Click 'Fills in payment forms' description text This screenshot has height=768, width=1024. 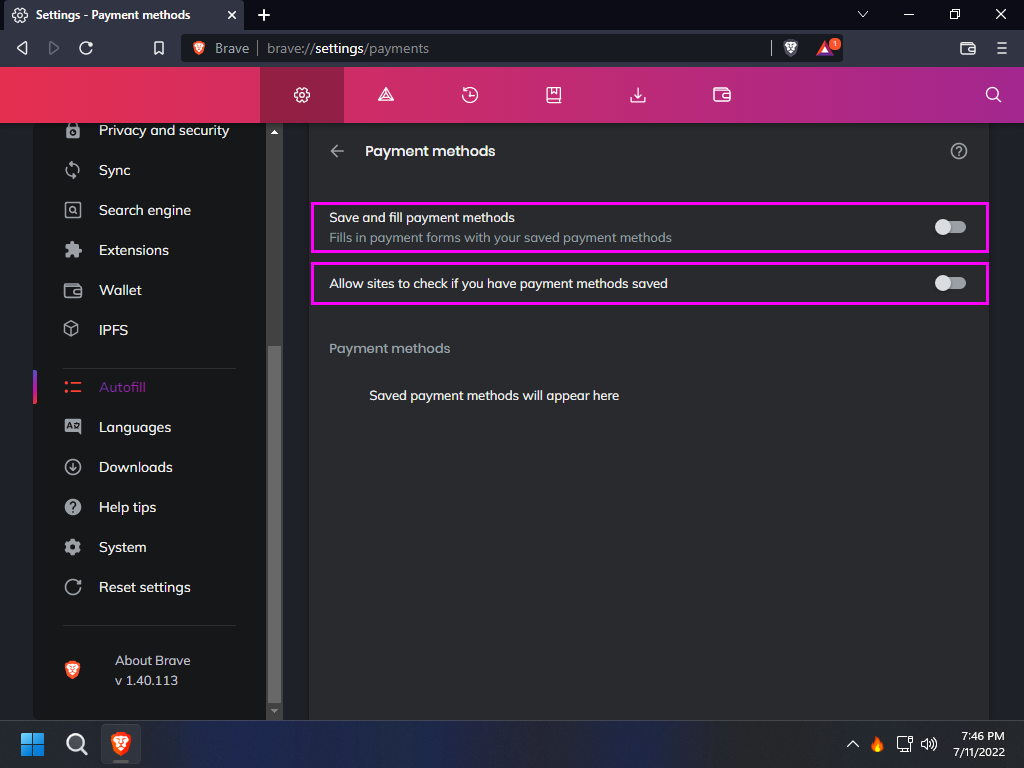500,238
